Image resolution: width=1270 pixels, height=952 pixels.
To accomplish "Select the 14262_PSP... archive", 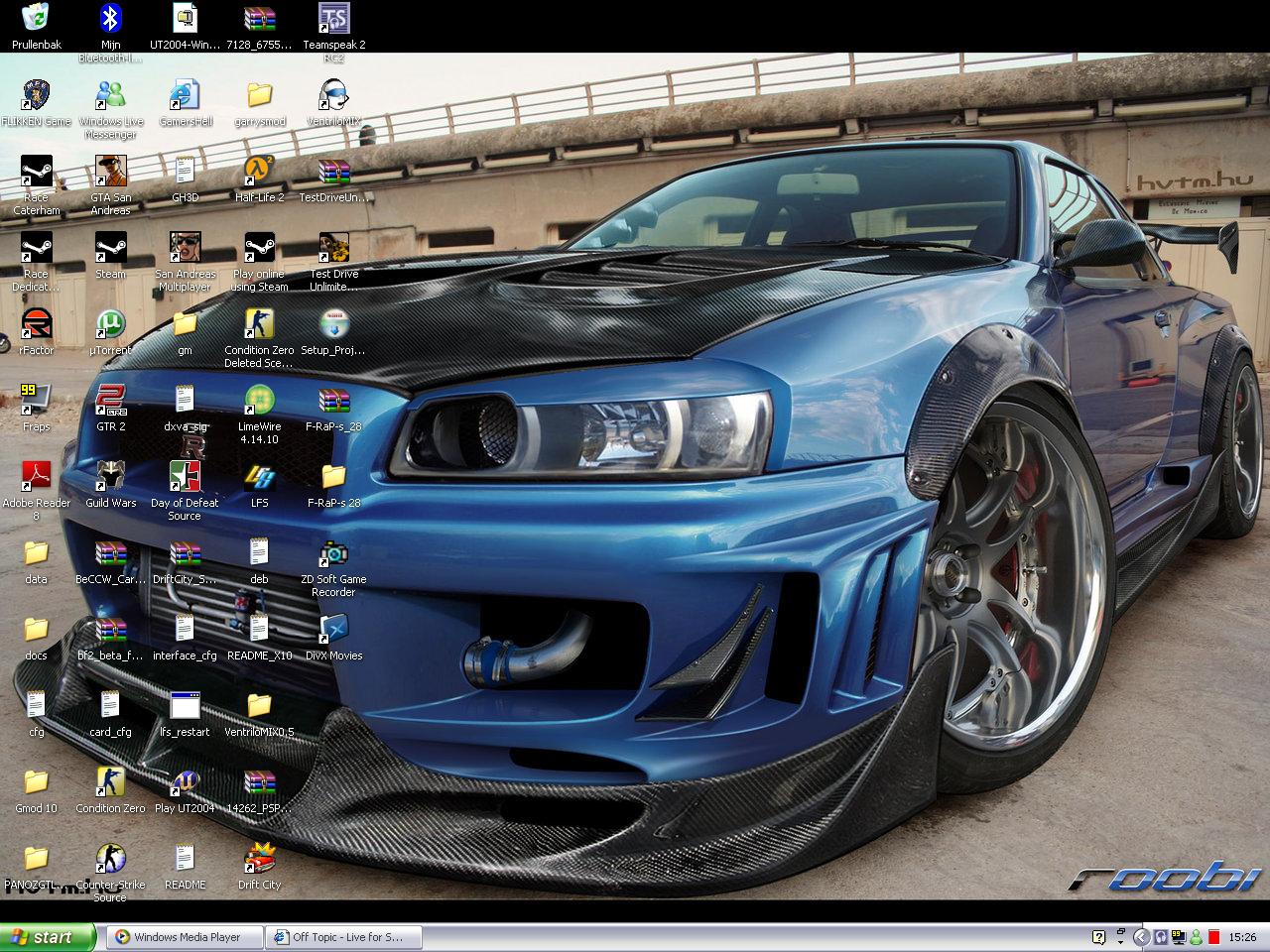I will tap(260, 790).
